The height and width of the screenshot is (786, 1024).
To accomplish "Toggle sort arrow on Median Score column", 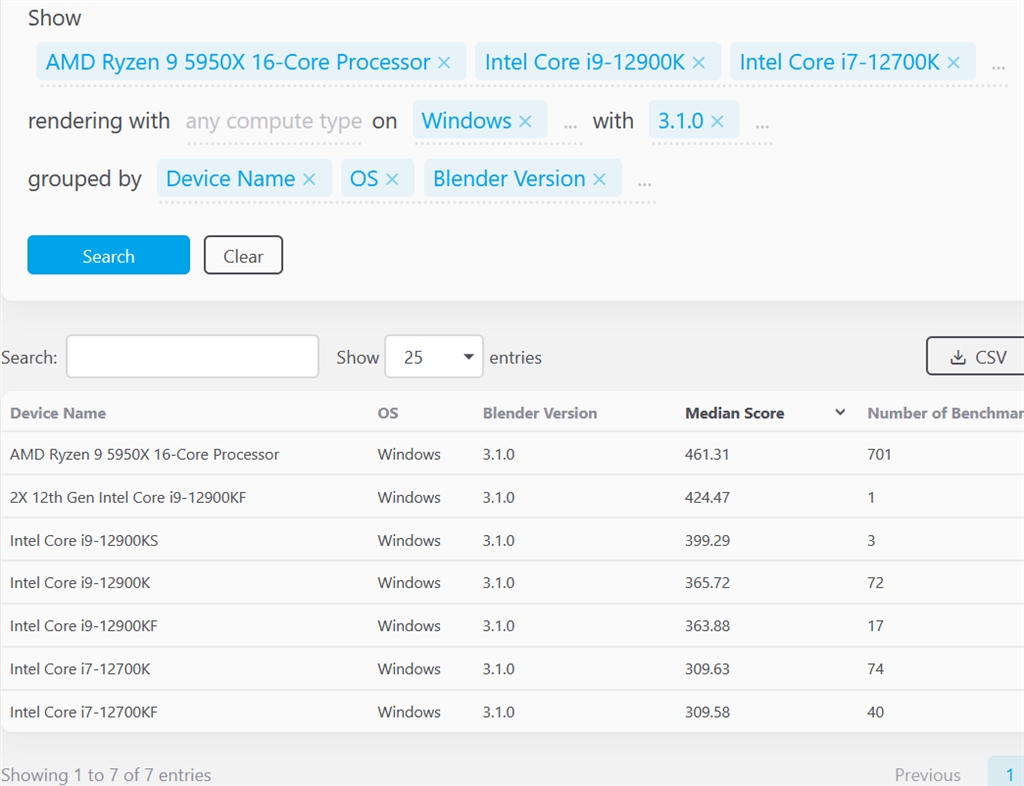I will (x=840, y=413).
